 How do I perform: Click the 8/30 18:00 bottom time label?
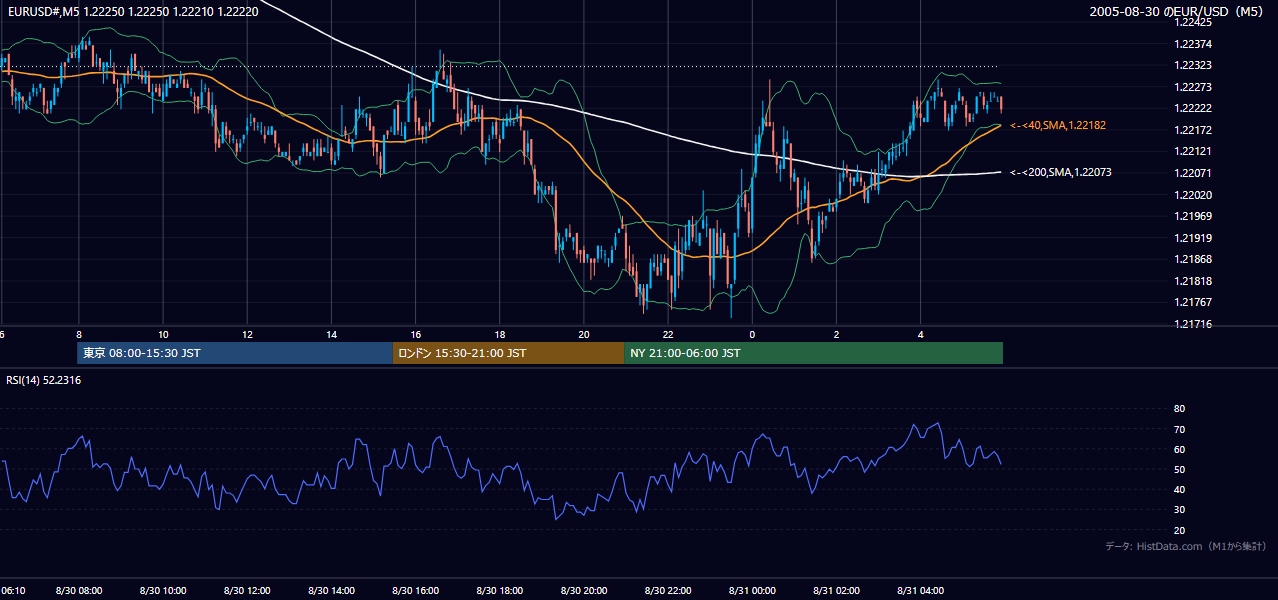[x=499, y=591]
